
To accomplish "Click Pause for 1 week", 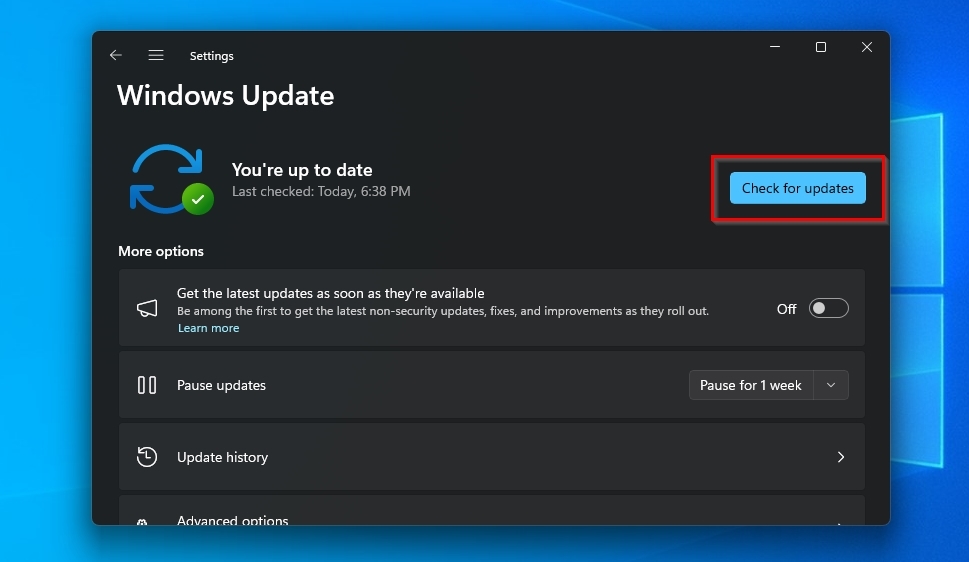I will point(751,385).
